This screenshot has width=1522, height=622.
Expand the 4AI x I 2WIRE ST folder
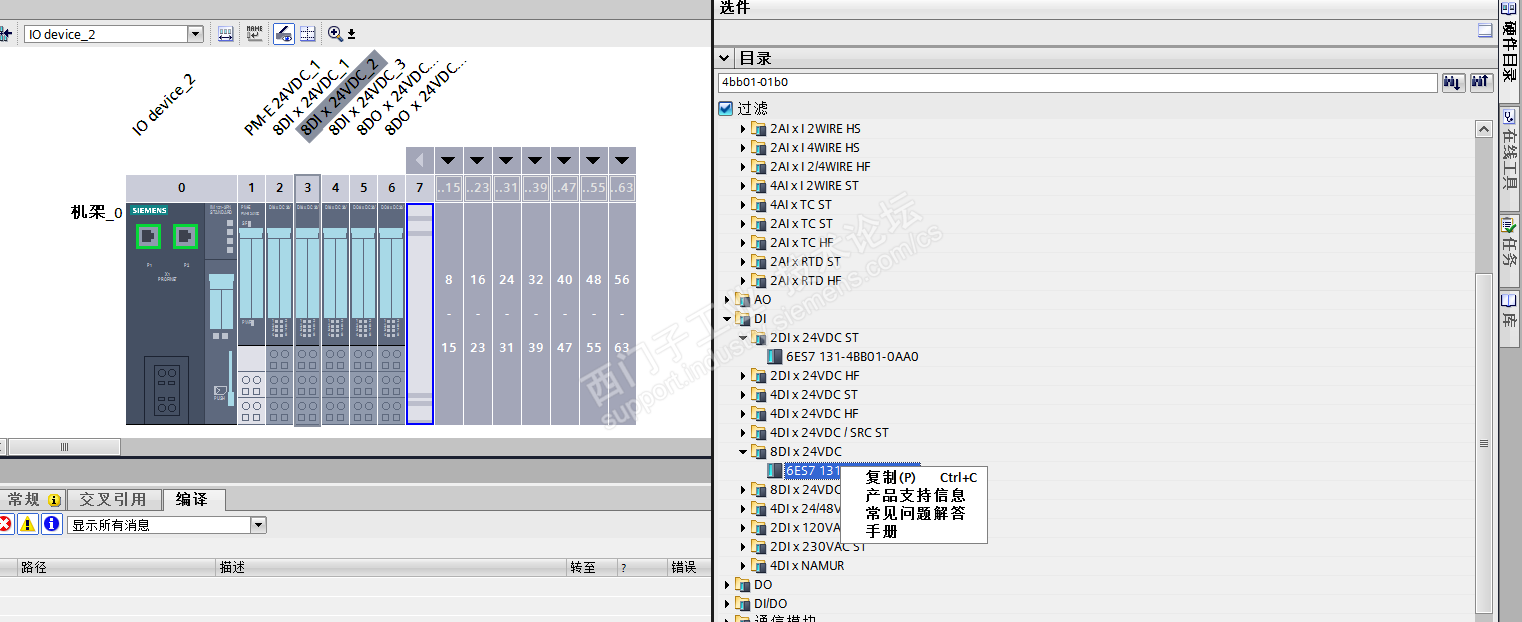[x=743, y=186]
